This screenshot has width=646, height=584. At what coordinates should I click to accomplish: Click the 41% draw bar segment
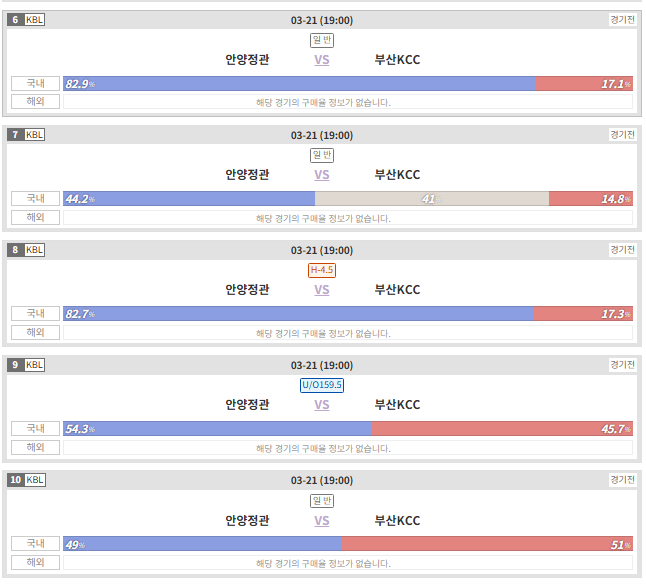pos(432,199)
